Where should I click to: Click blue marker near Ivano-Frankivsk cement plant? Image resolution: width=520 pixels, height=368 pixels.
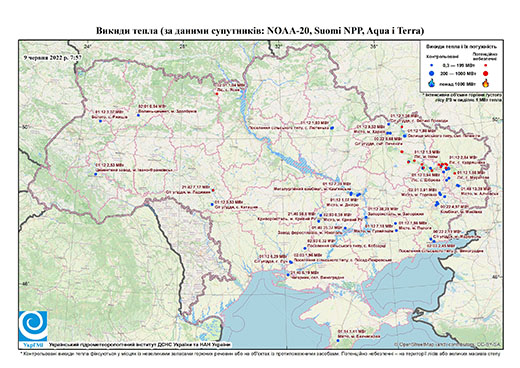tap(95, 174)
